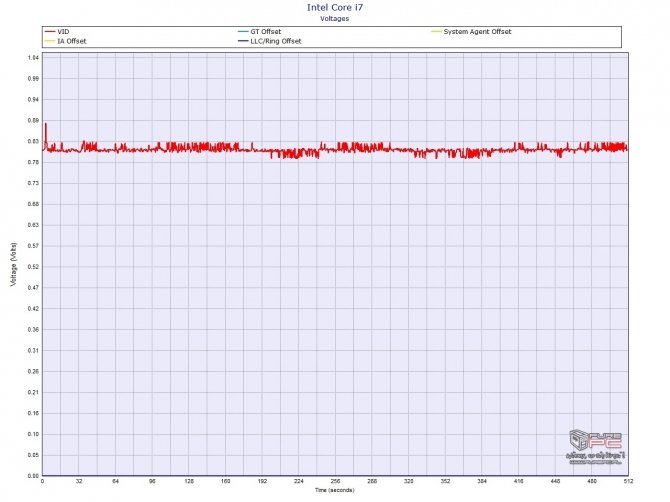The width and height of the screenshot is (670, 502).
Task: Click the 288 seconds x-axis tick
Action: tap(372, 481)
